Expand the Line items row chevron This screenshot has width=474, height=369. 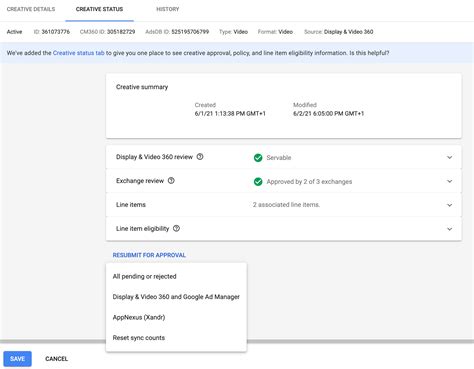[449, 205]
